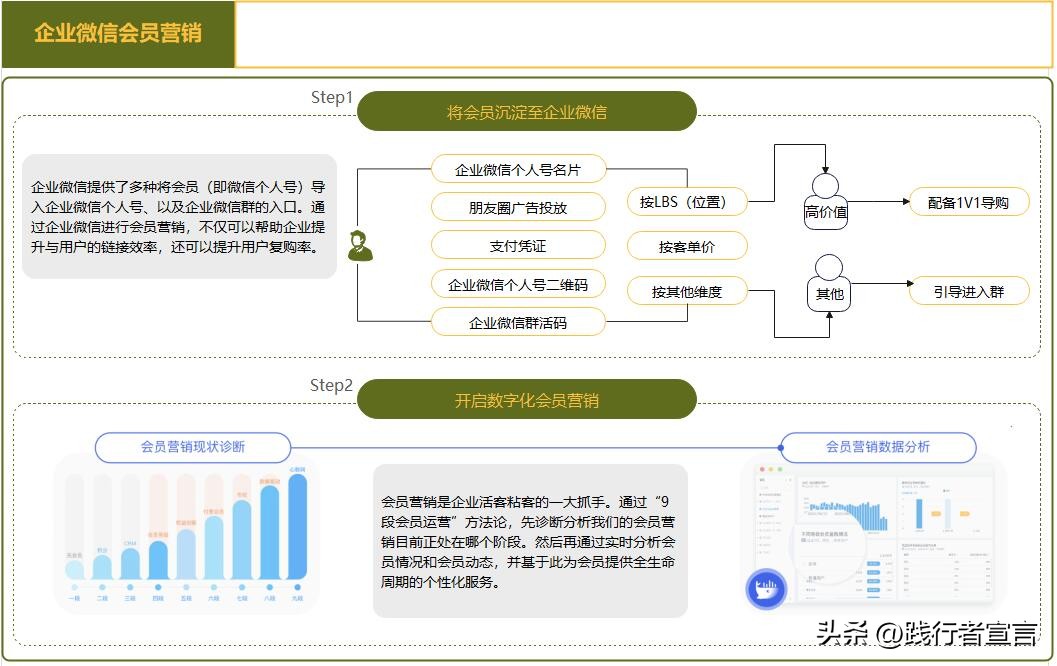Open the 按其他维度 option

click(x=686, y=290)
